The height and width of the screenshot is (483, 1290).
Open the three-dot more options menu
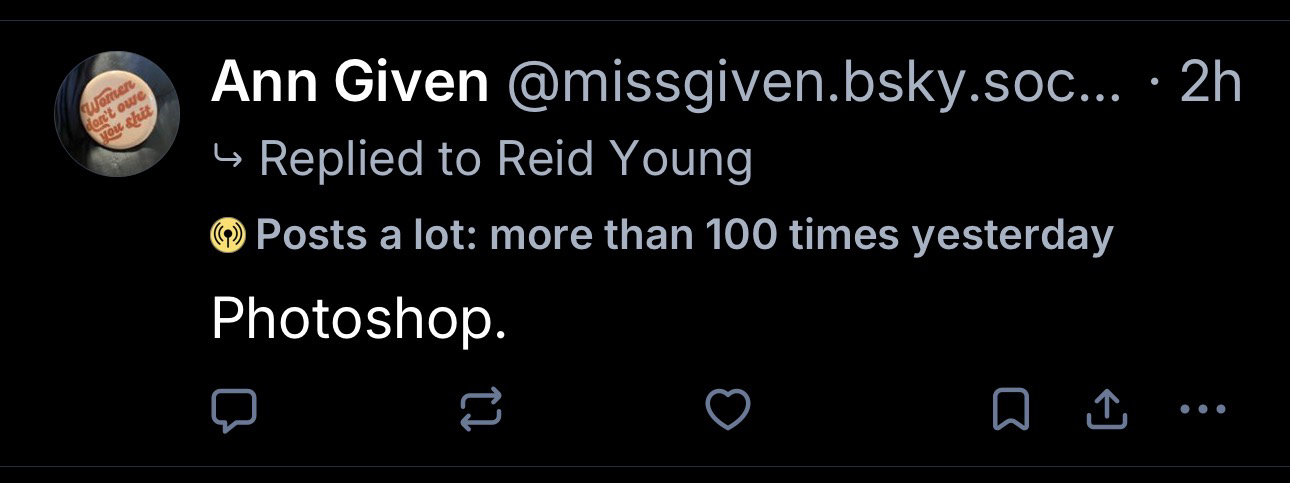coord(1201,409)
